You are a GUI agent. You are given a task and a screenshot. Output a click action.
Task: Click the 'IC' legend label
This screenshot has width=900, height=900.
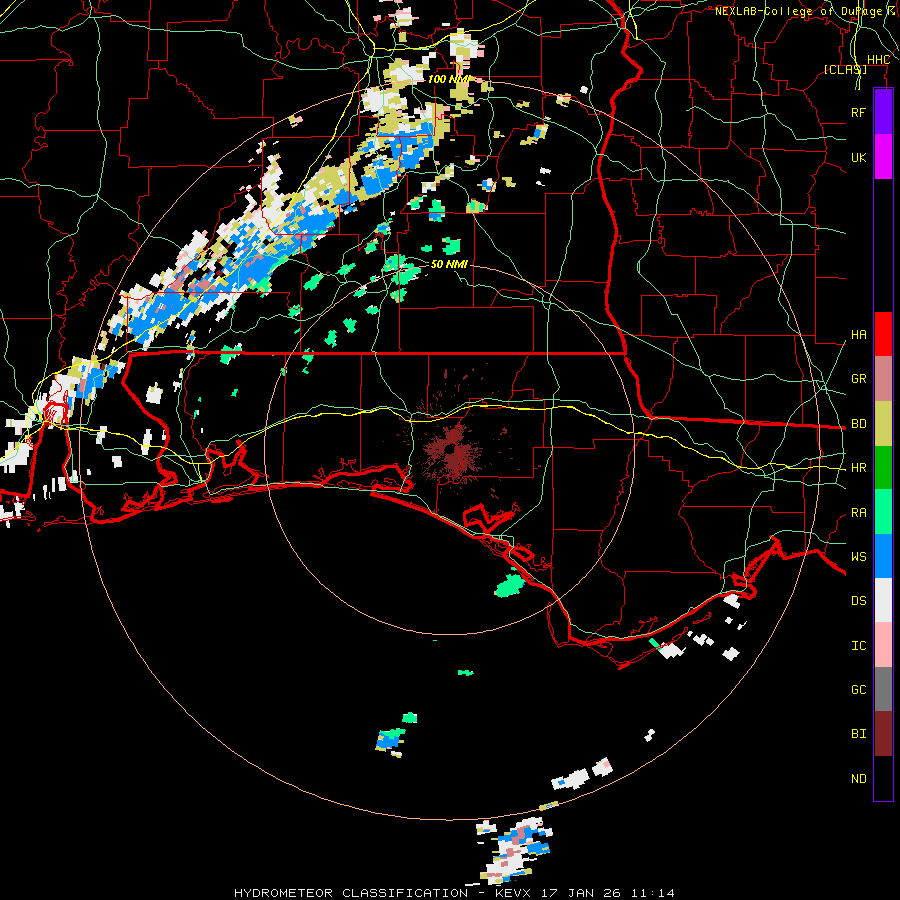click(x=858, y=646)
